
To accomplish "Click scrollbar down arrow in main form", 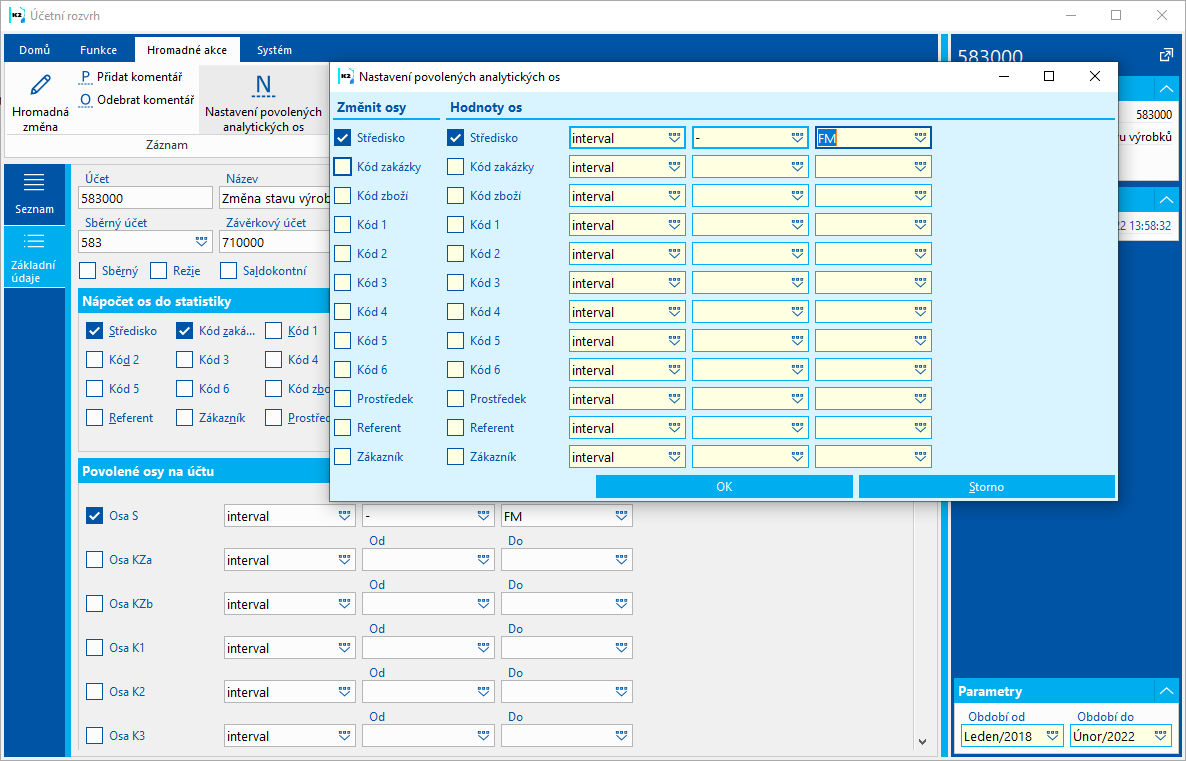I will coord(922,741).
